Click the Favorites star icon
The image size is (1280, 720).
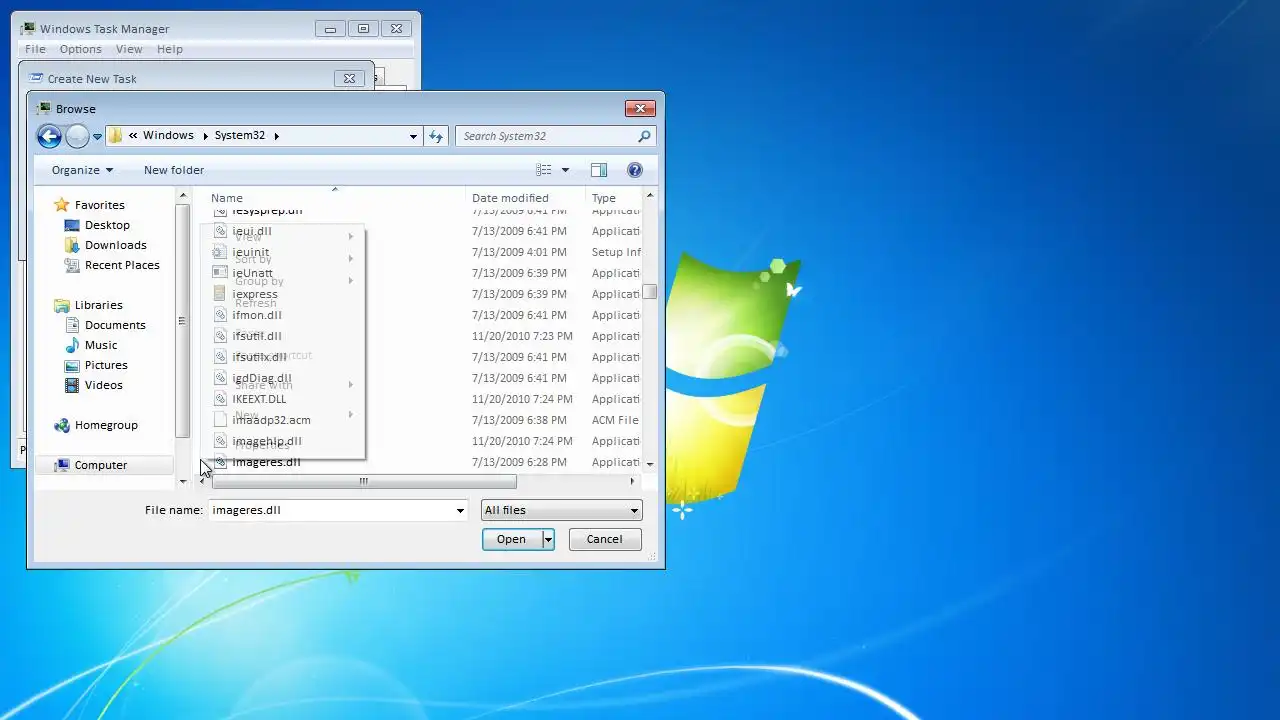tap(62, 204)
